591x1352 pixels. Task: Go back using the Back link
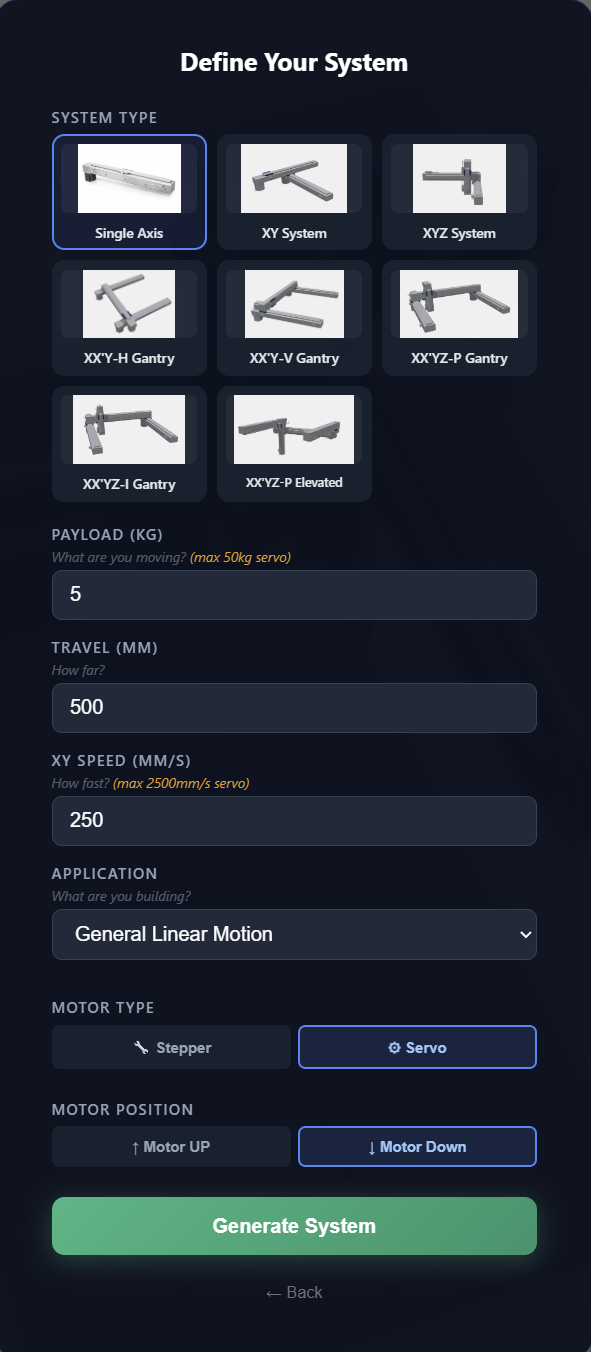[294, 1292]
